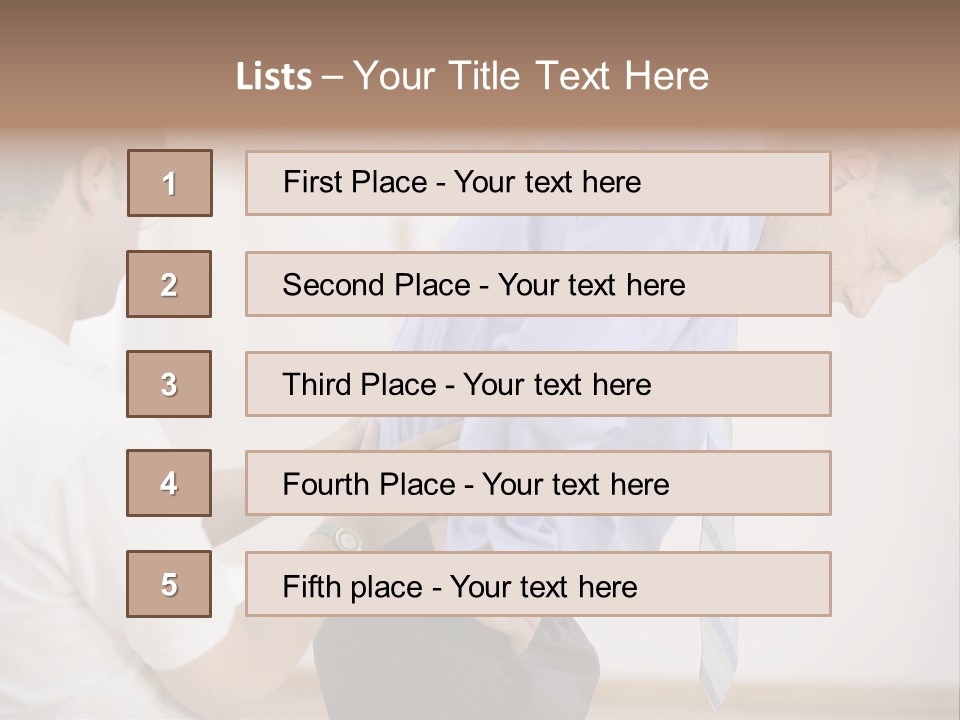Screen dimensions: 960x720
Task: Click the Third Place text box
Action: [x=538, y=384]
